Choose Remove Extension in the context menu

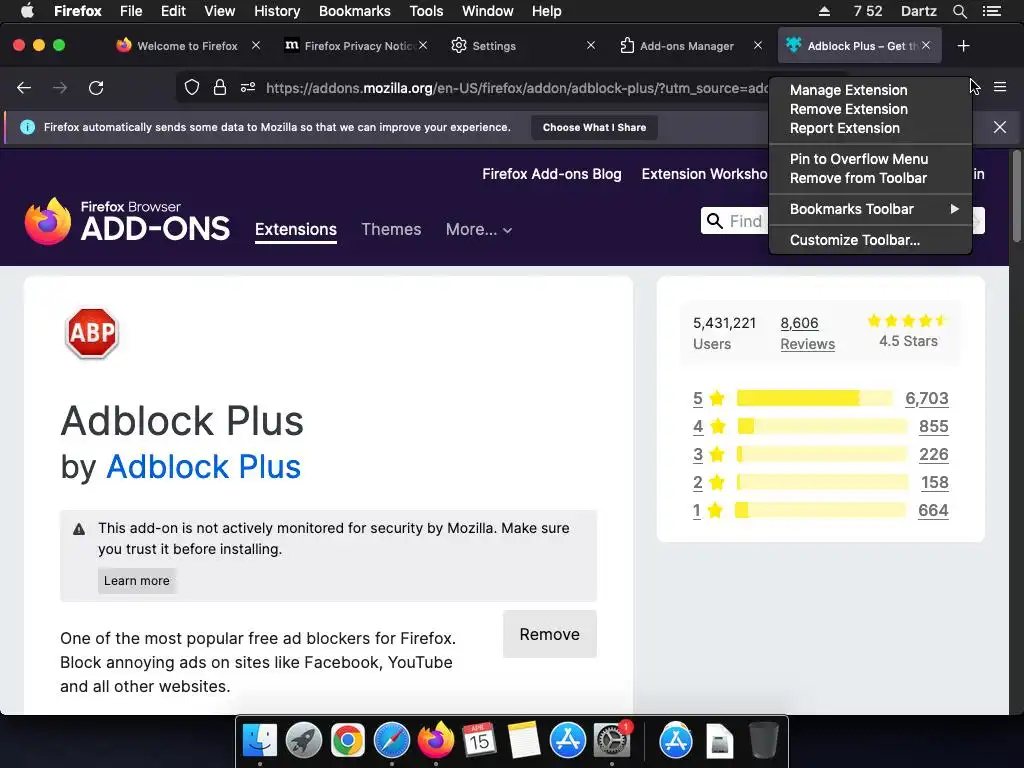pos(871,109)
